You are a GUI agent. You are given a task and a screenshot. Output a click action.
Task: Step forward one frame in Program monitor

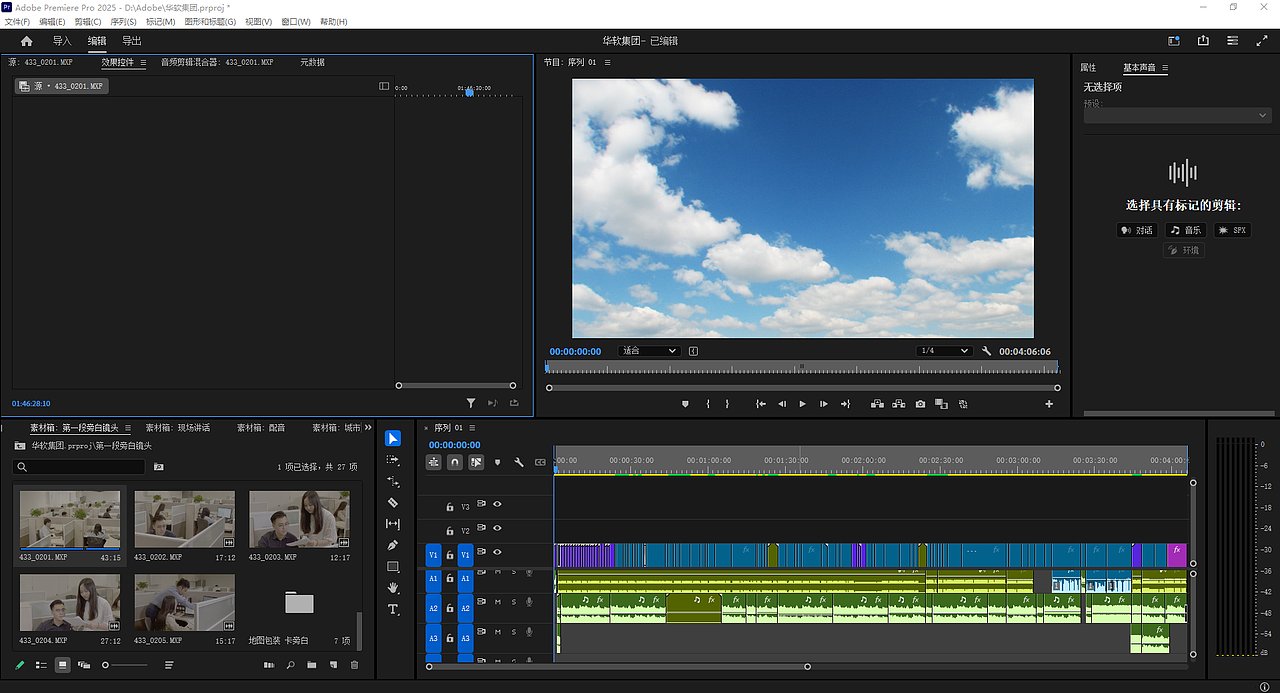click(824, 404)
